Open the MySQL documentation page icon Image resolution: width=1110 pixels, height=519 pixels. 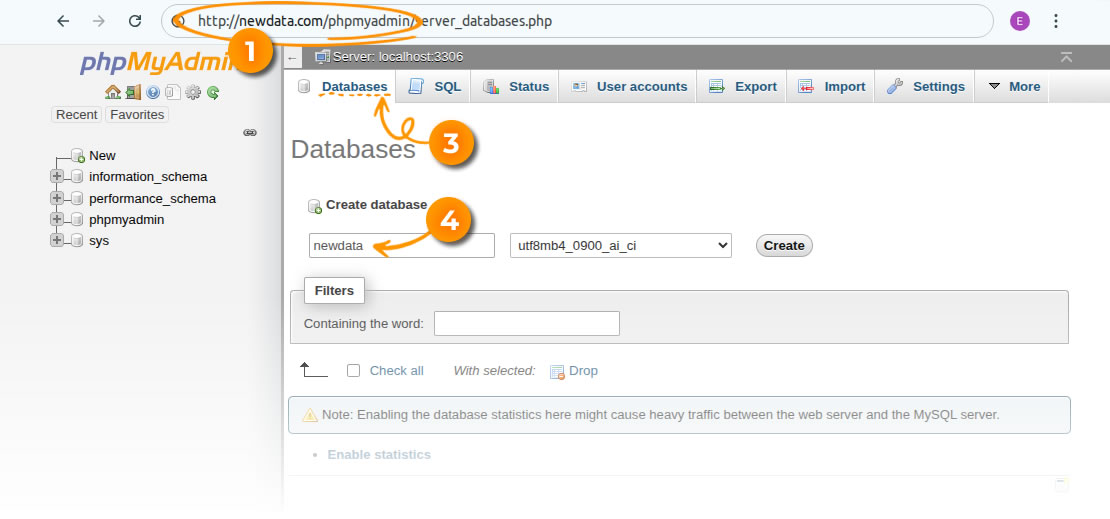click(x=173, y=92)
